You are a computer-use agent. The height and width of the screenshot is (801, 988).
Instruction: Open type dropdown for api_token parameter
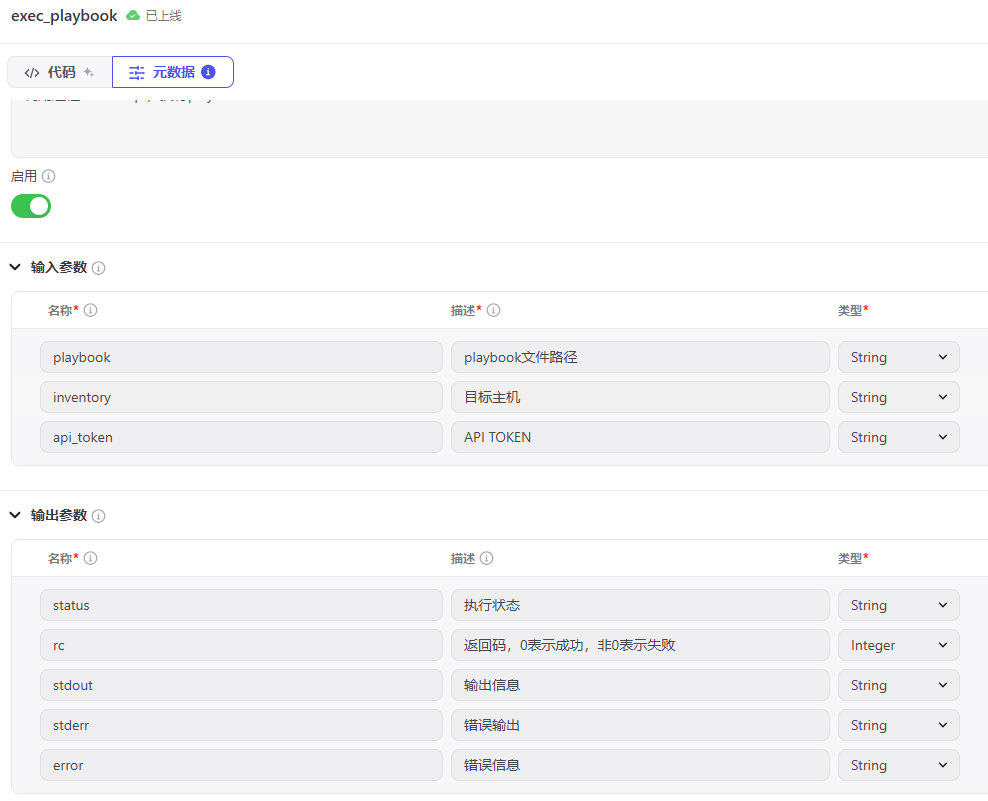click(899, 437)
